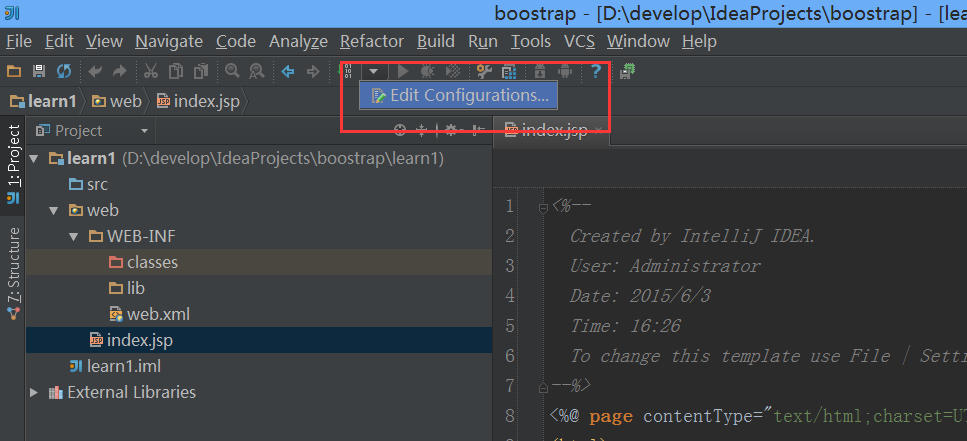This screenshot has width=967, height=441.
Task: Select learn1.iml in the project tree
Action: (115, 366)
